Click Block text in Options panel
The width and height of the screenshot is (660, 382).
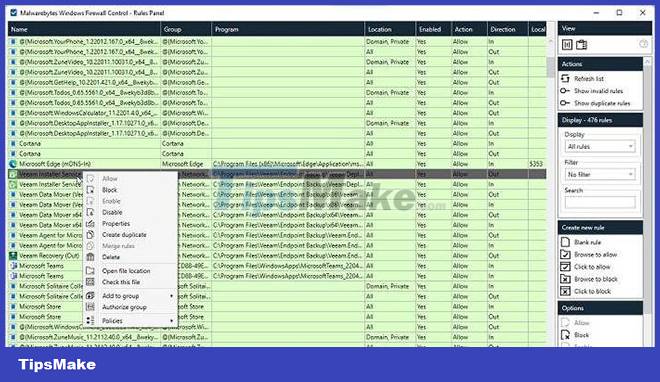(x=581, y=335)
